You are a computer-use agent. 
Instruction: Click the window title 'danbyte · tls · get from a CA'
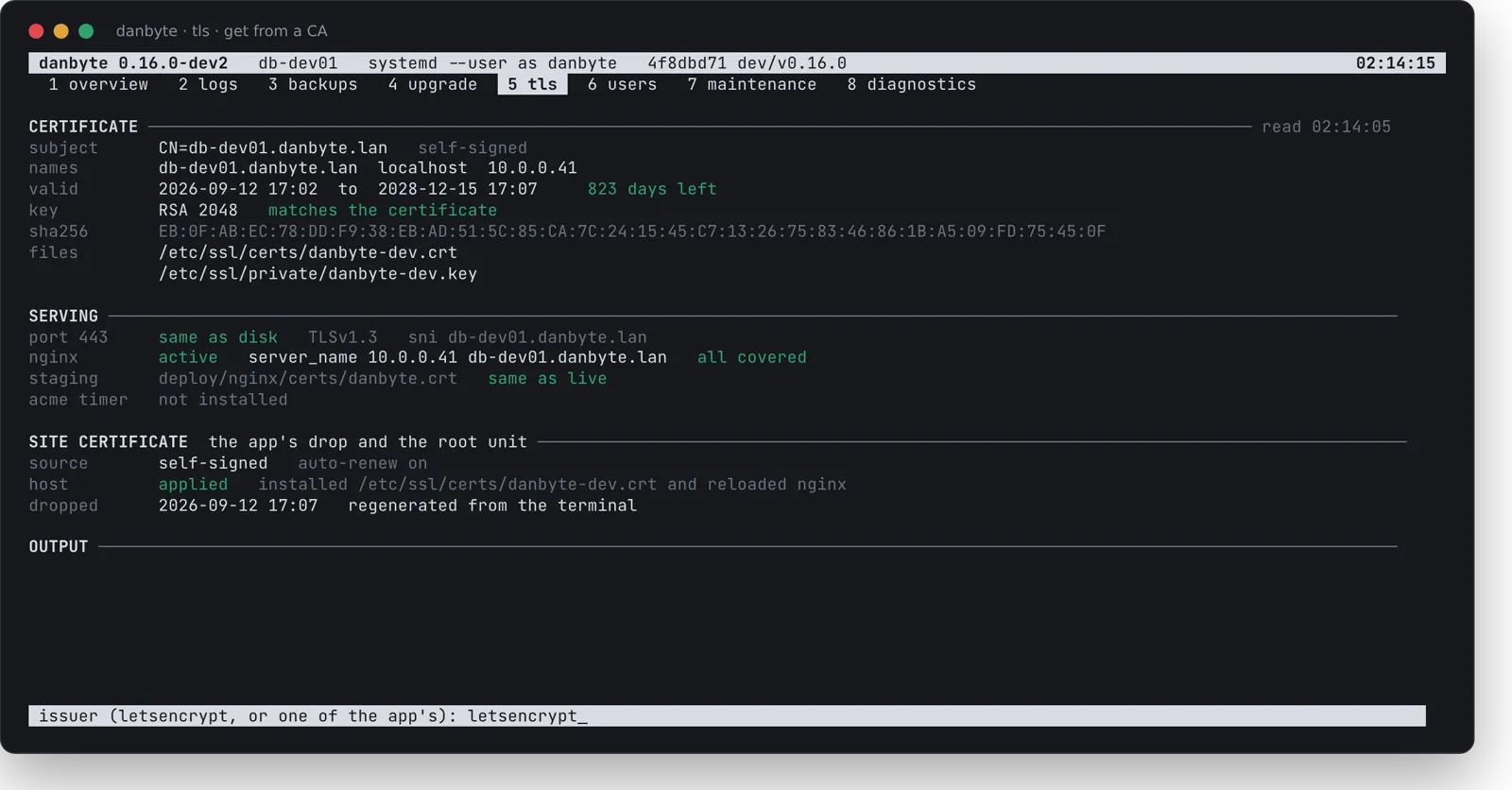click(x=222, y=31)
